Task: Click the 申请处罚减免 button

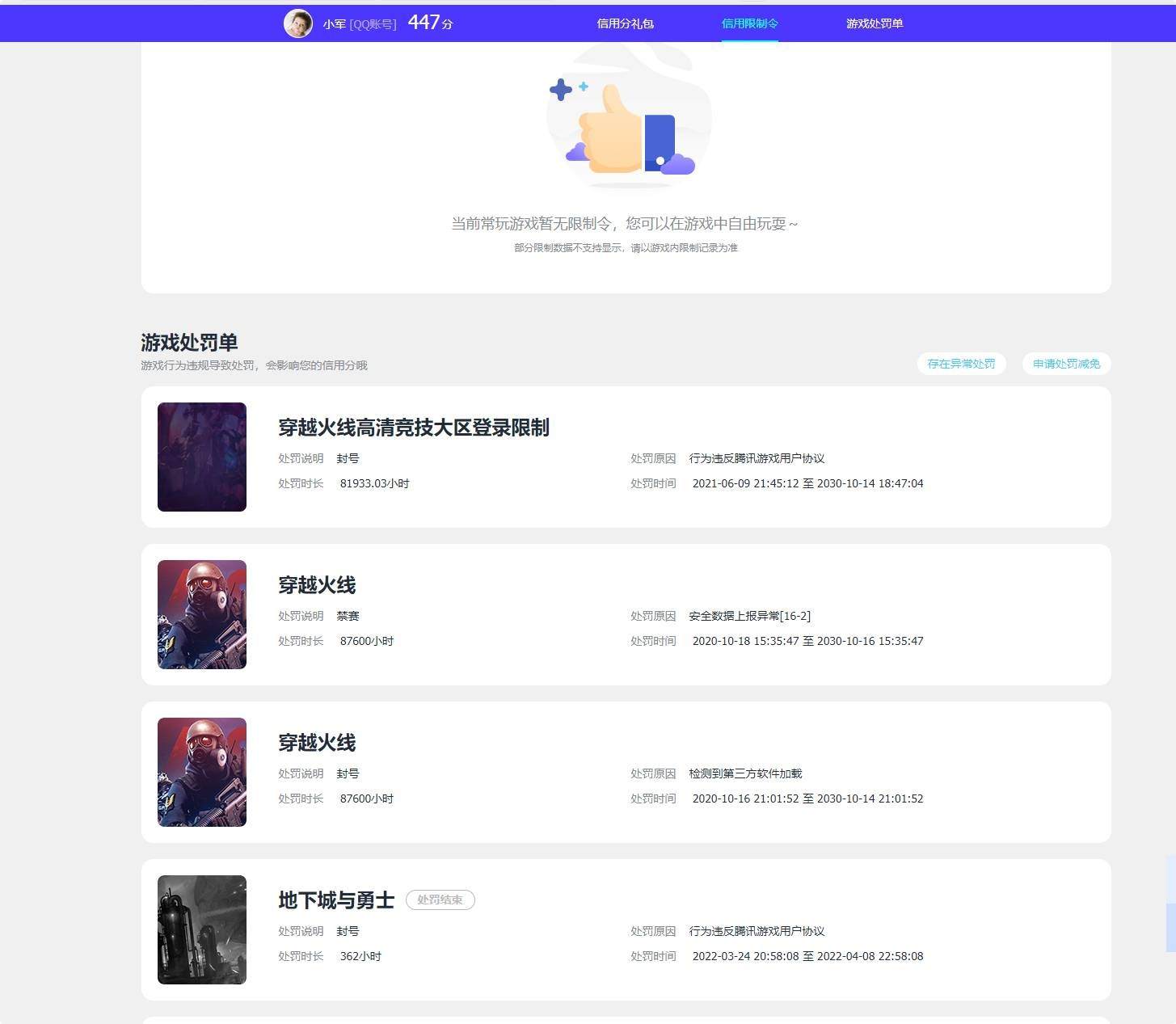Action: point(1066,364)
